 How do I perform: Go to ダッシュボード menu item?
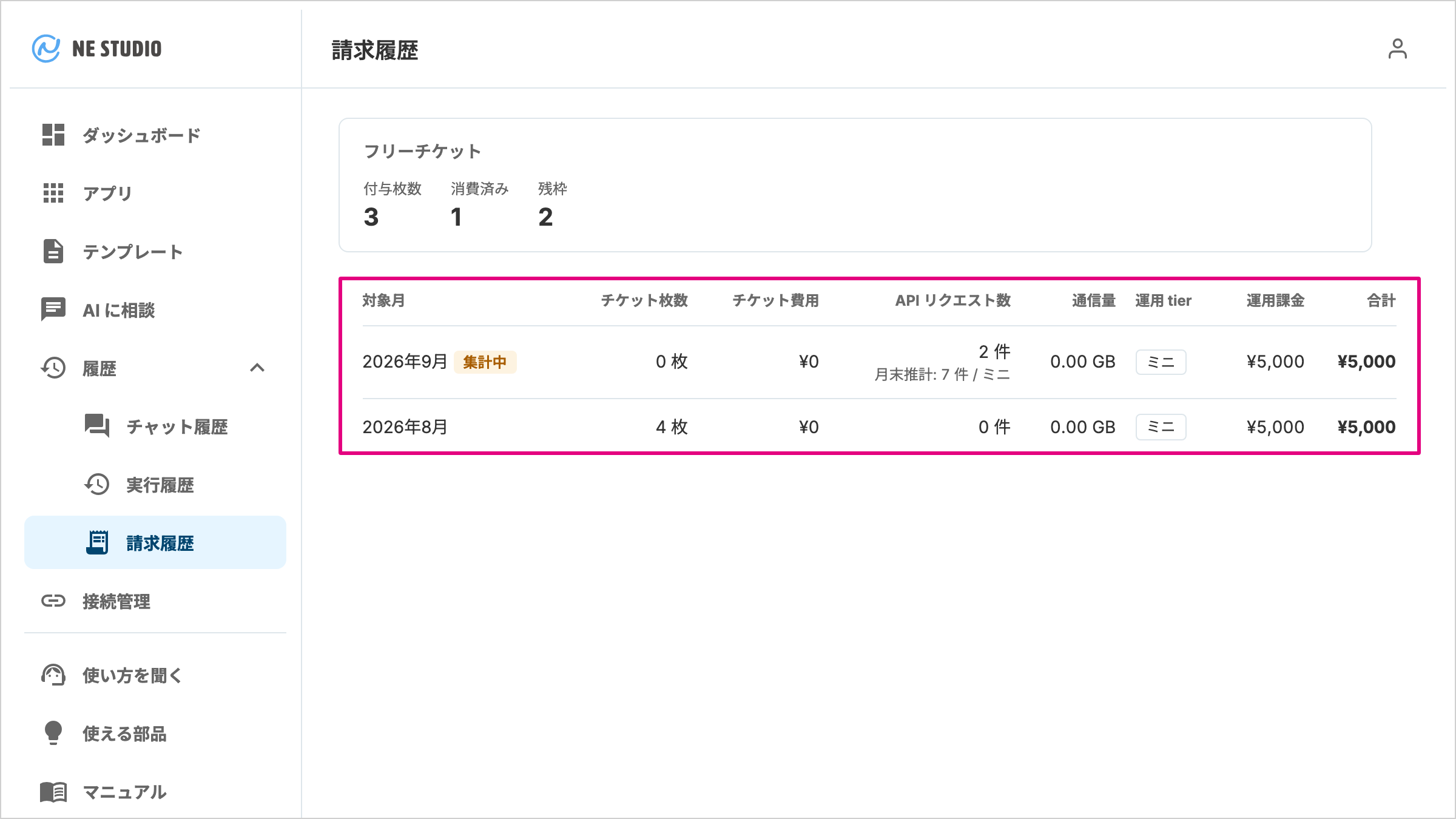point(155,135)
